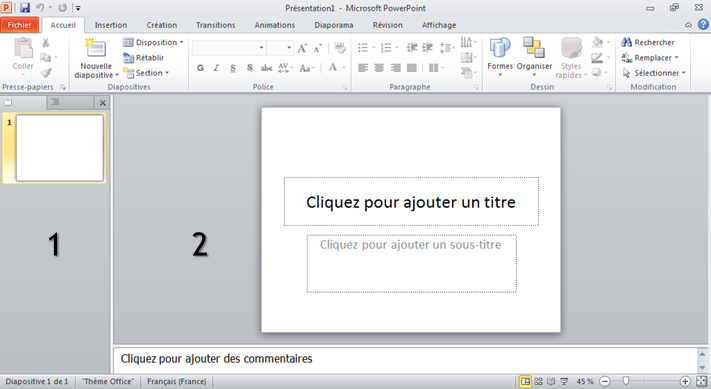Switch to the Création tab
Viewport: 711px width, 389px height.
click(x=161, y=25)
